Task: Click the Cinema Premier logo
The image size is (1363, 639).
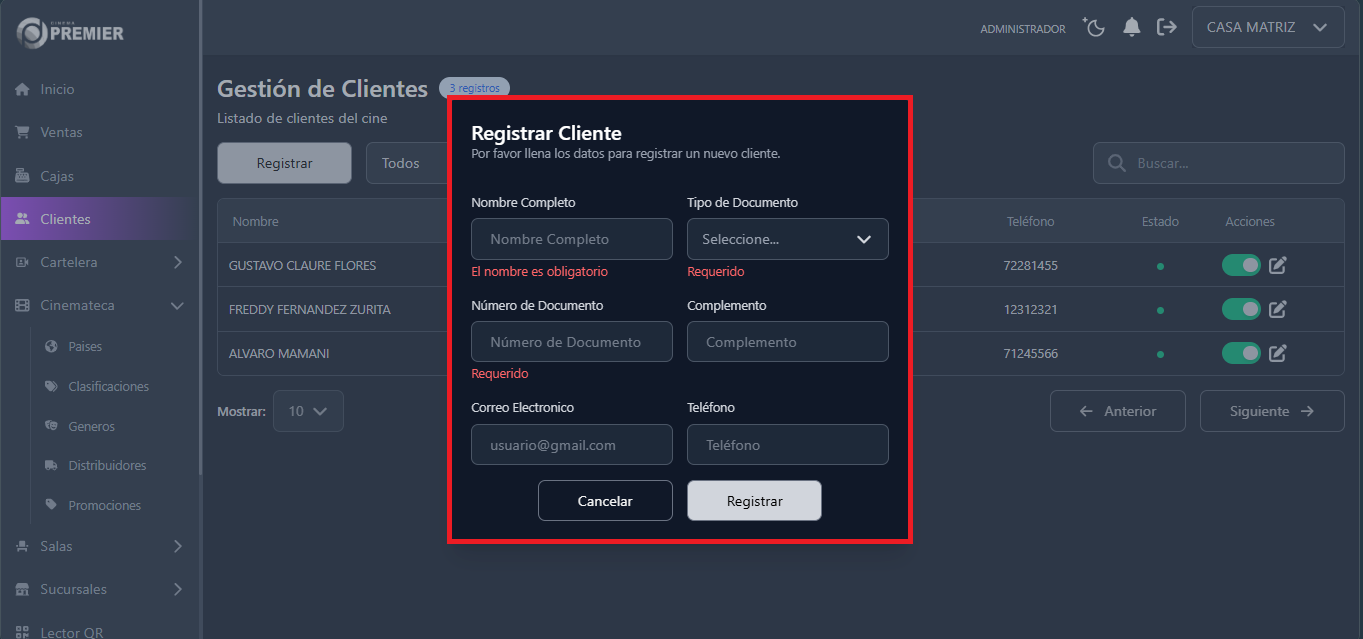Action: tap(70, 32)
